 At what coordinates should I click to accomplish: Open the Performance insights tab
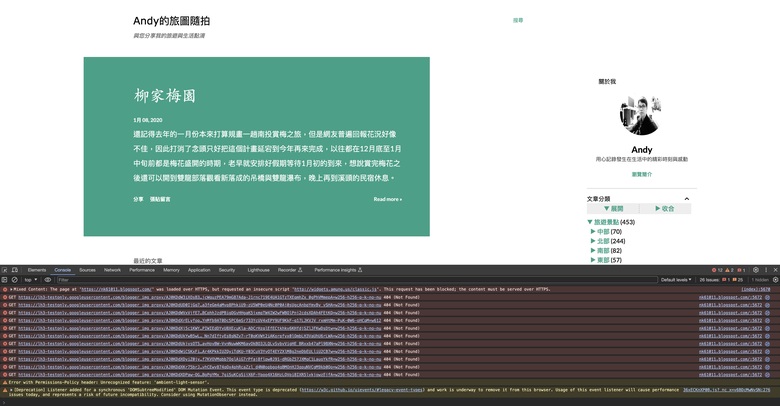[338, 270]
